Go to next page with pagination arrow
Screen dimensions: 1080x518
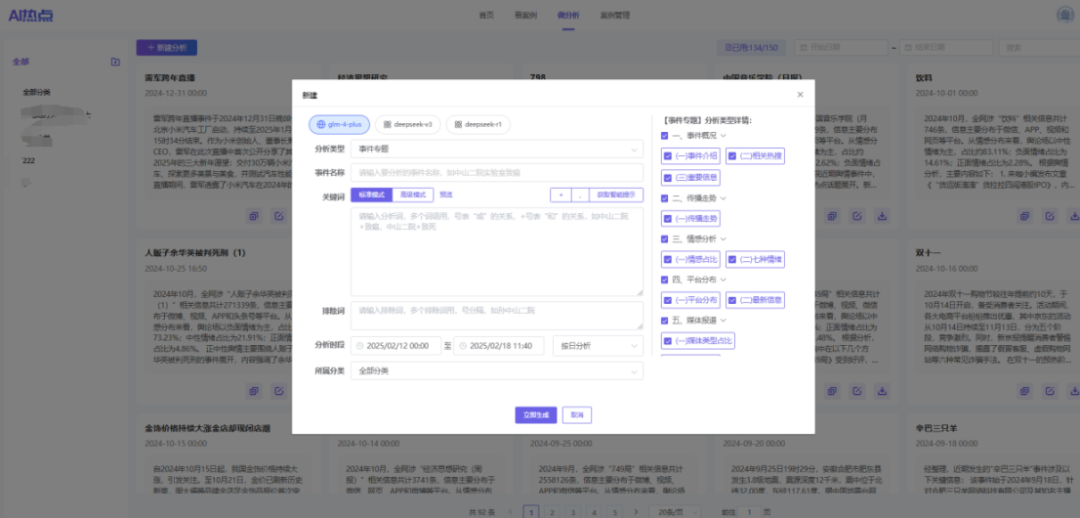(x=635, y=512)
